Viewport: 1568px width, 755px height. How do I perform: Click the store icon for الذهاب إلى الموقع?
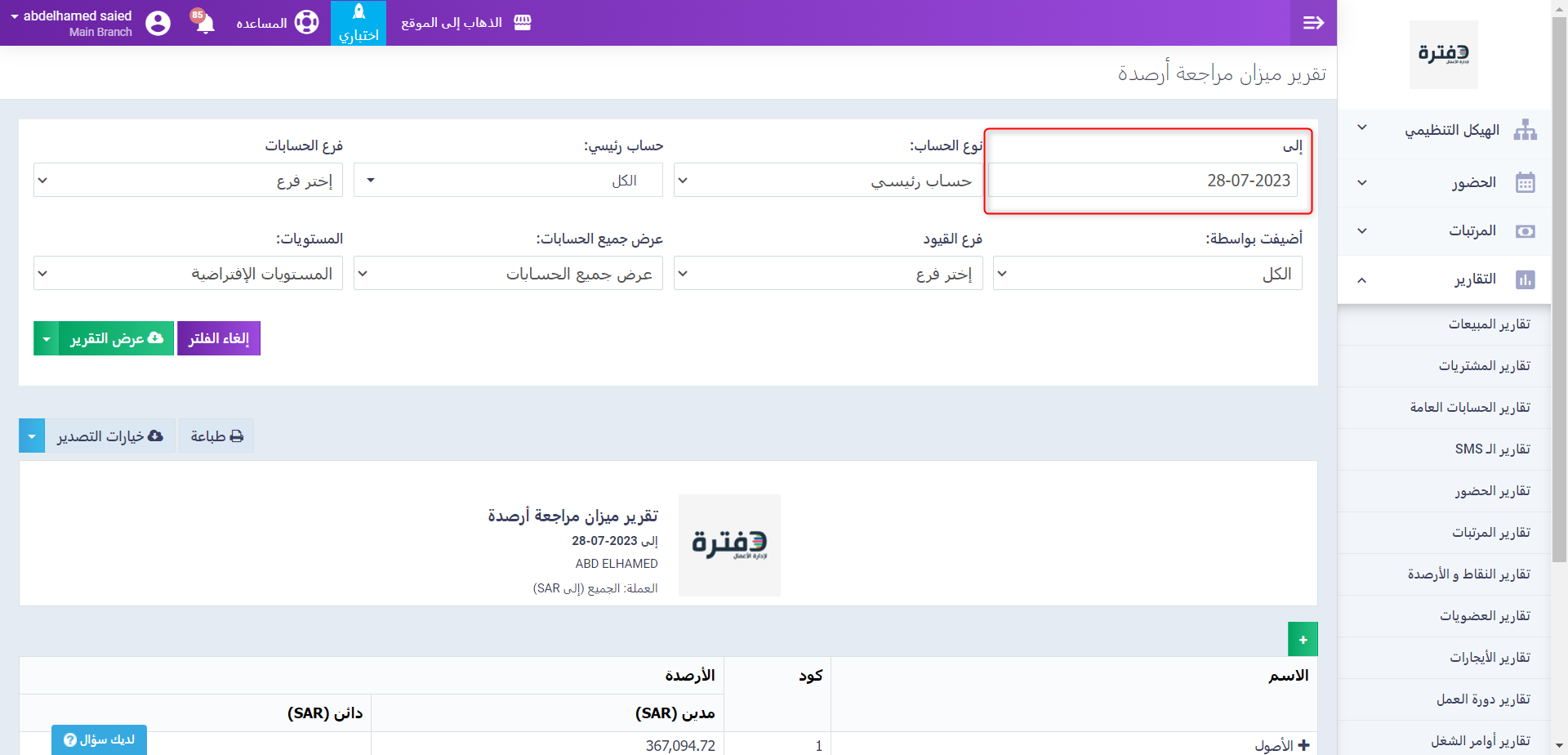coord(523,23)
